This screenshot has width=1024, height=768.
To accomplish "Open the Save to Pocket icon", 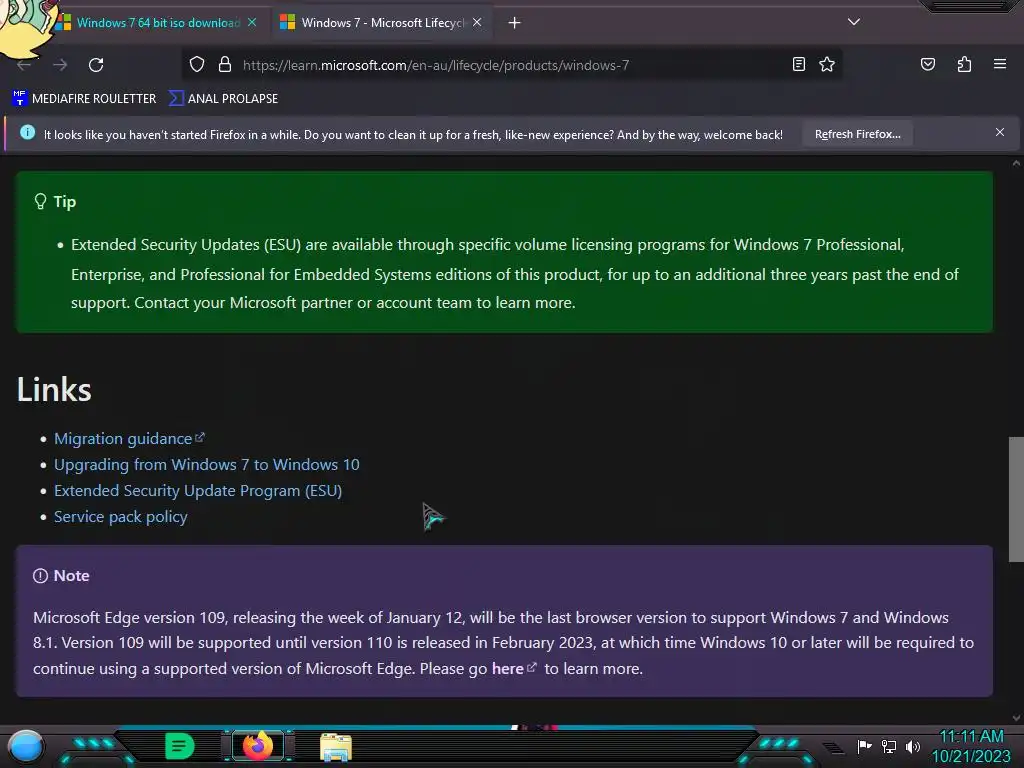I will 927,64.
